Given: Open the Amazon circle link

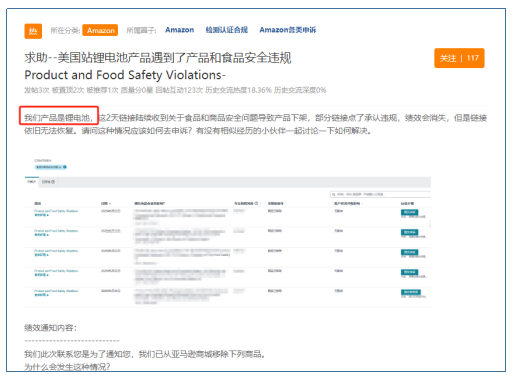Looking at the screenshot, I should point(179,30).
